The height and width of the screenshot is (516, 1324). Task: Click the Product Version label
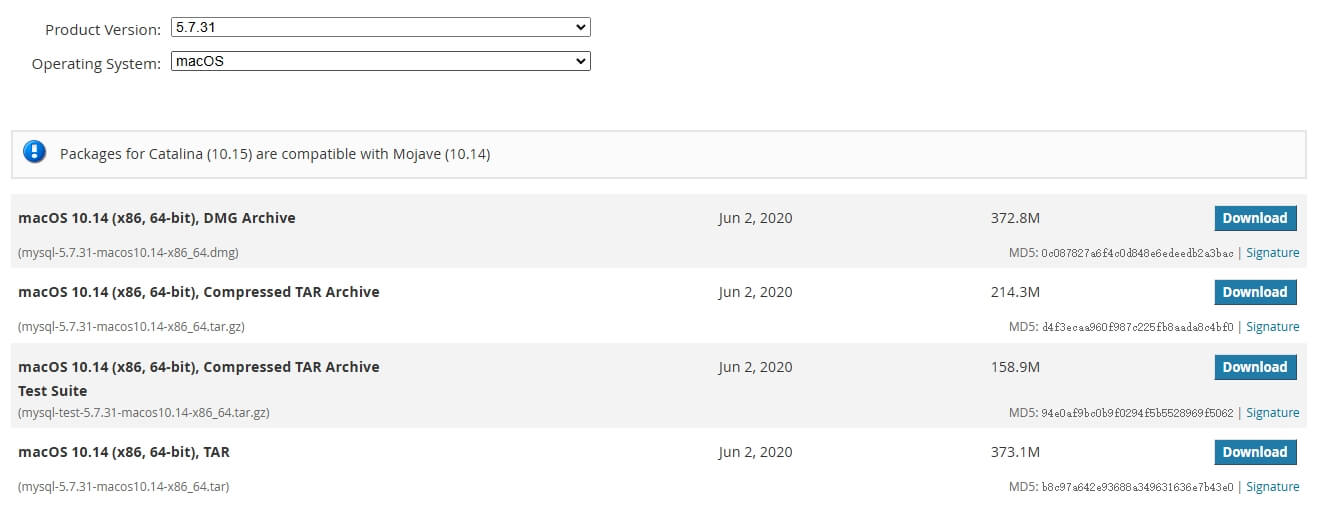[x=103, y=30]
